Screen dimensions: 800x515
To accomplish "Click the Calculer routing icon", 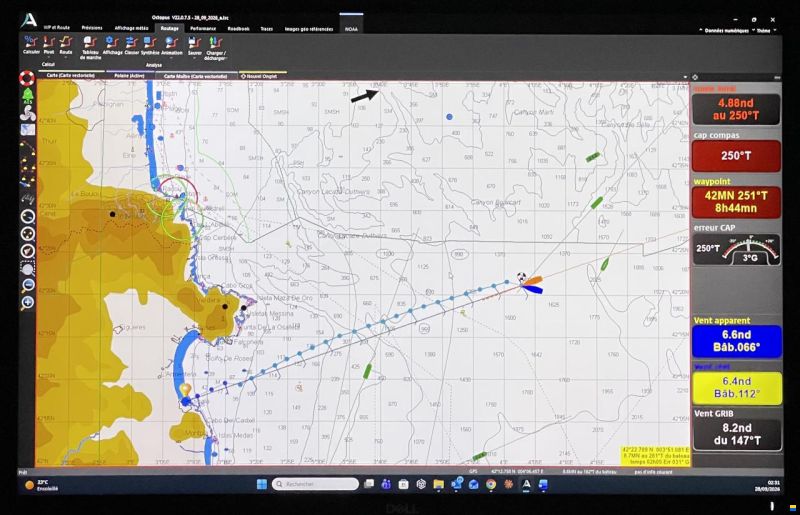I will coord(31,45).
